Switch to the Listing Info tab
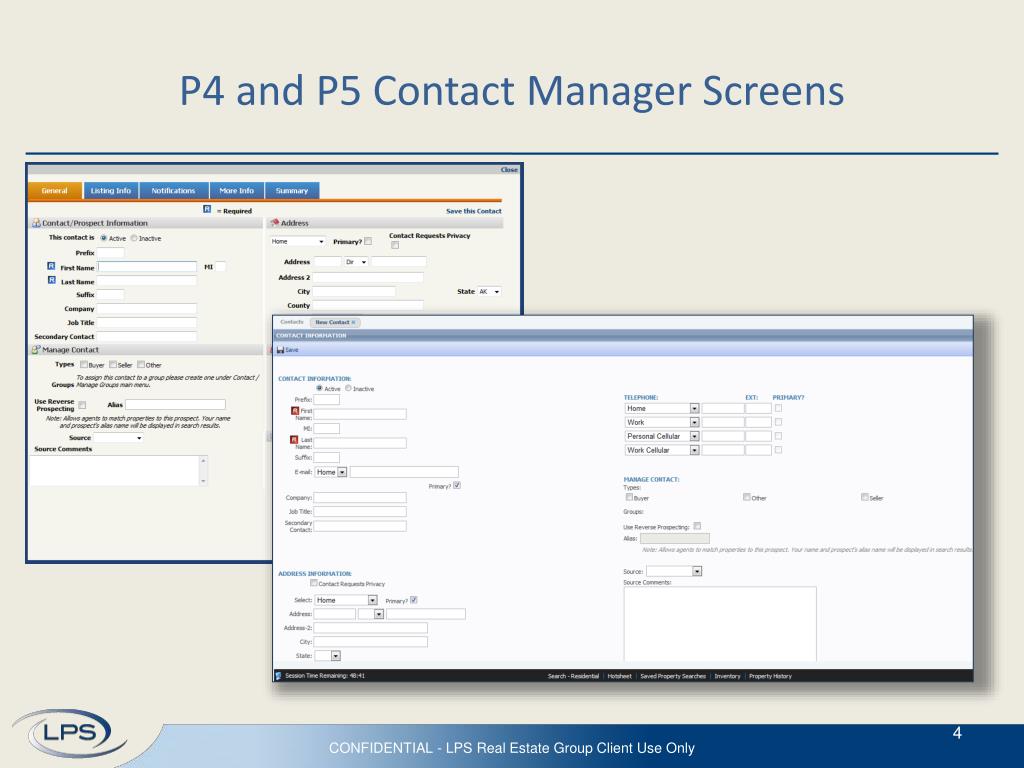This screenshot has width=1024, height=768. click(x=110, y=191)
